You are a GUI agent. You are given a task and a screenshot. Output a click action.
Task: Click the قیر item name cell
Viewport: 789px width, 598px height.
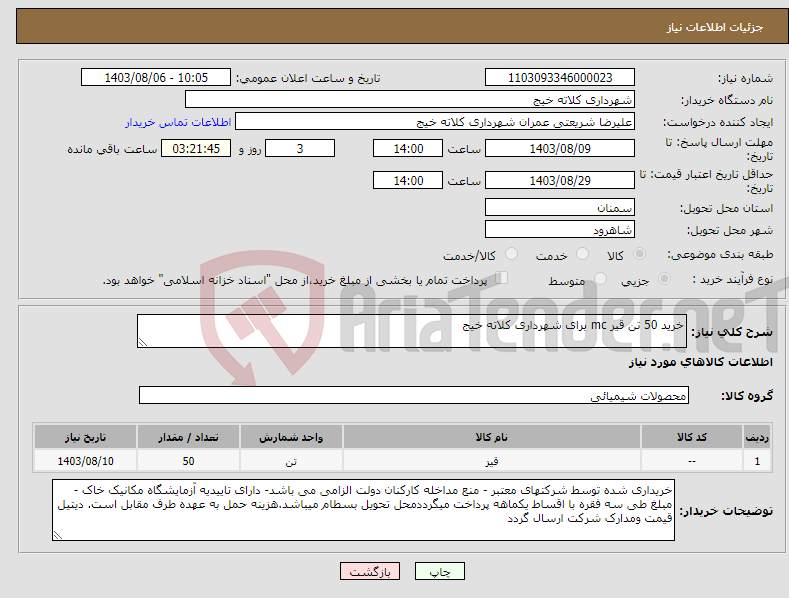pos(492,461)
